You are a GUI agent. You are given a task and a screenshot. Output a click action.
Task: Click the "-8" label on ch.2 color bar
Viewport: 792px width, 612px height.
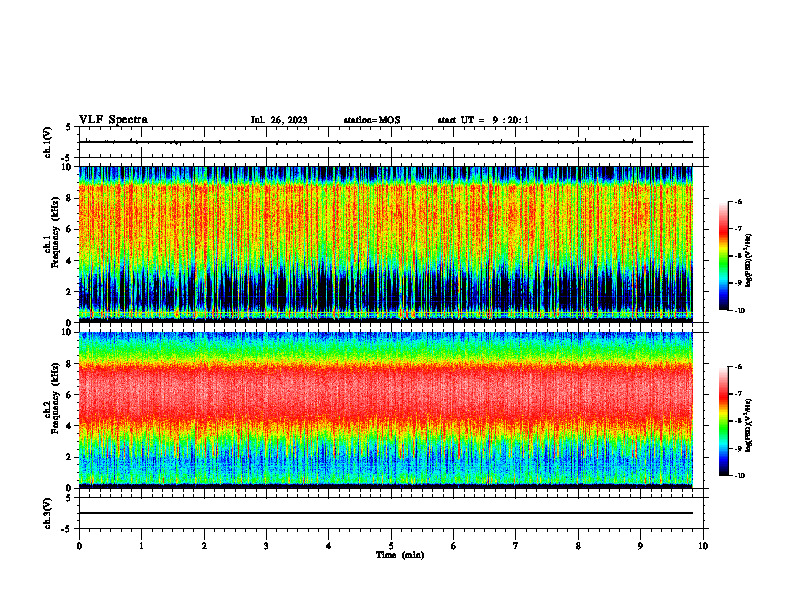[738, 421]
